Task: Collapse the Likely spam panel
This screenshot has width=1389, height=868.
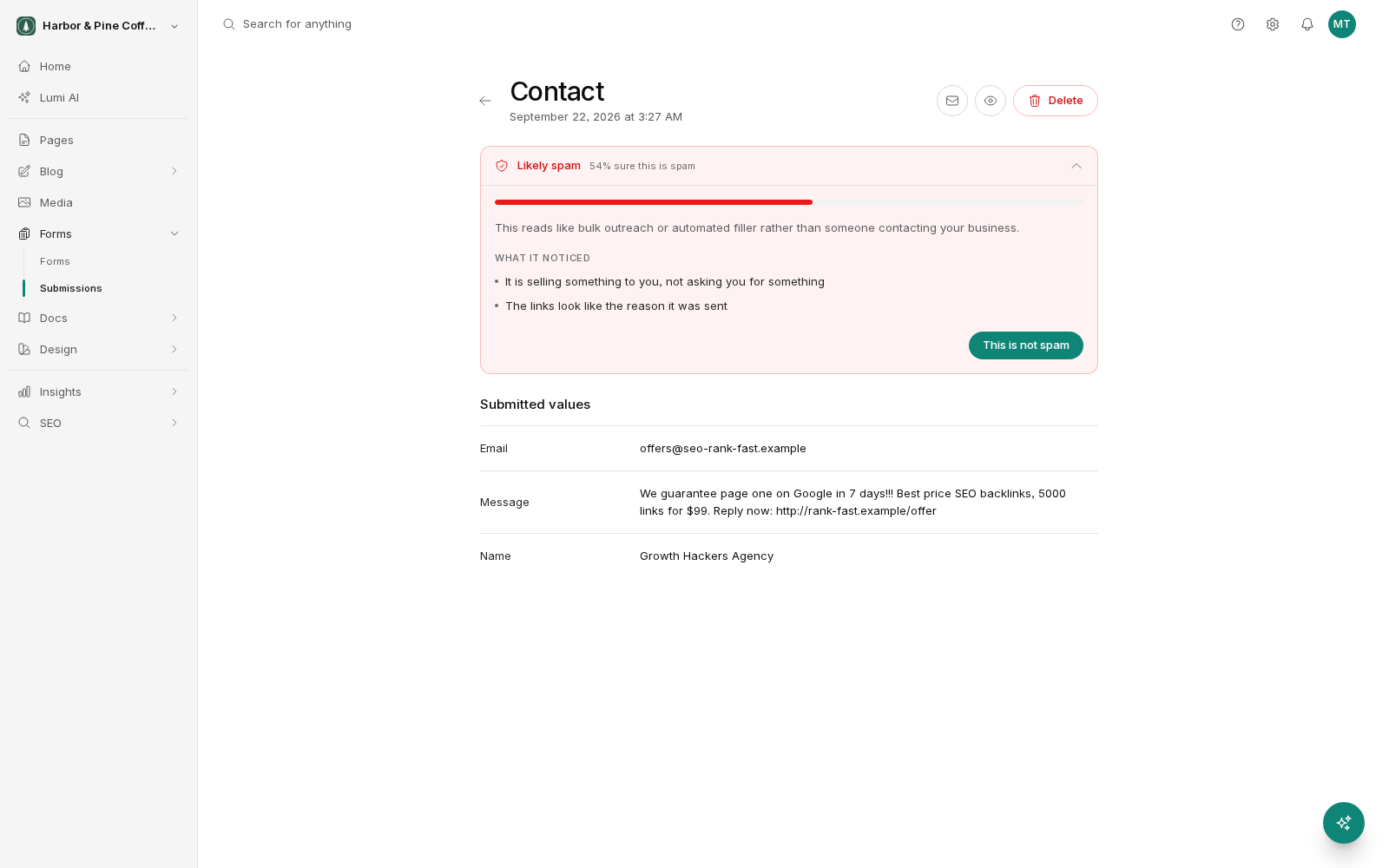Action: point(1076,166)
